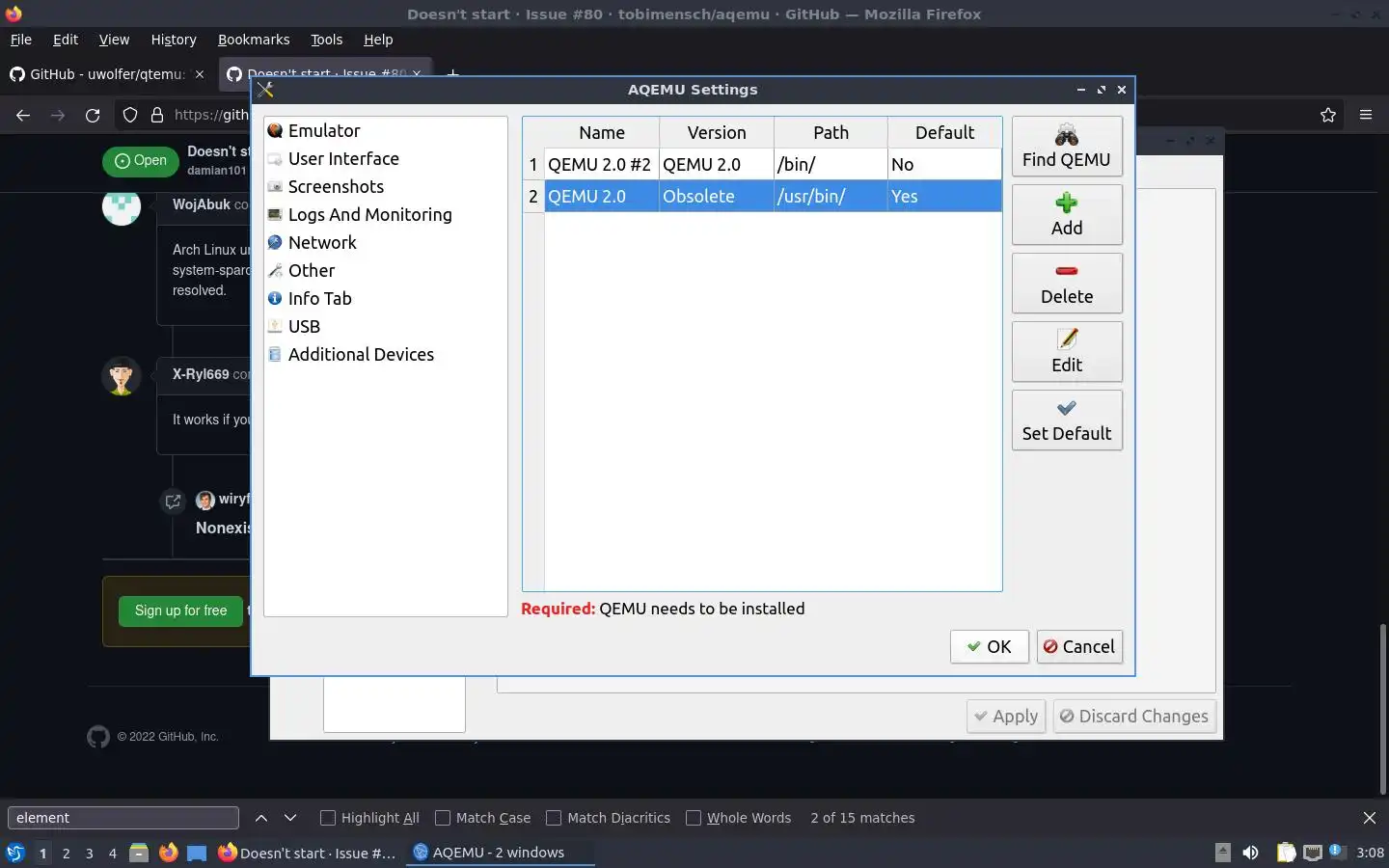Click the Default column header
This screenshot has height=868, width=1389.
[x=944, y=133]
